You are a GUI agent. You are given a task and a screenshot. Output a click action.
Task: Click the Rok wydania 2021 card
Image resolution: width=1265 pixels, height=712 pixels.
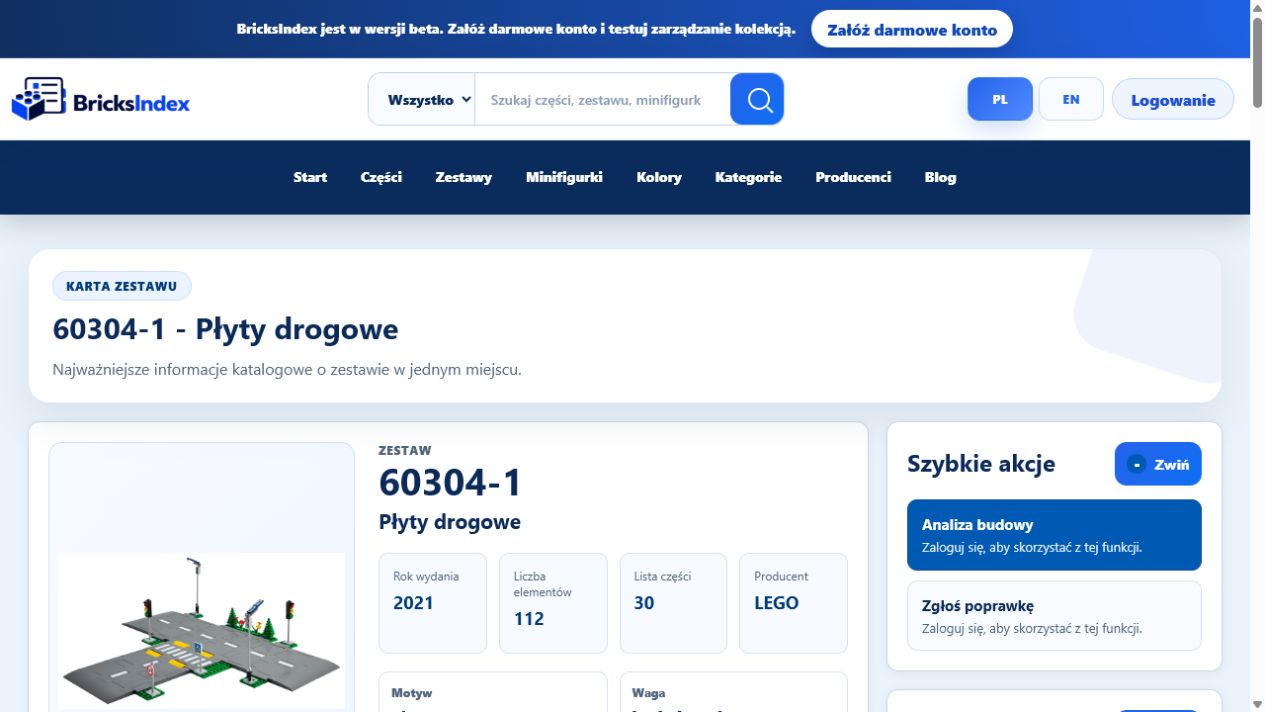click(432, 603)
